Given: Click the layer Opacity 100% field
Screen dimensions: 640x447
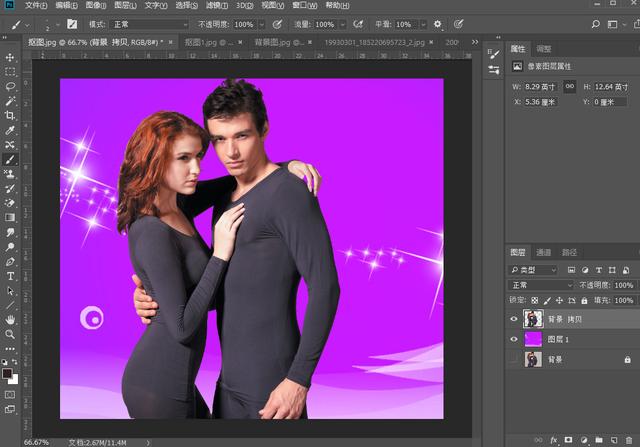Looking at the screenshot, I should point(624,285).
